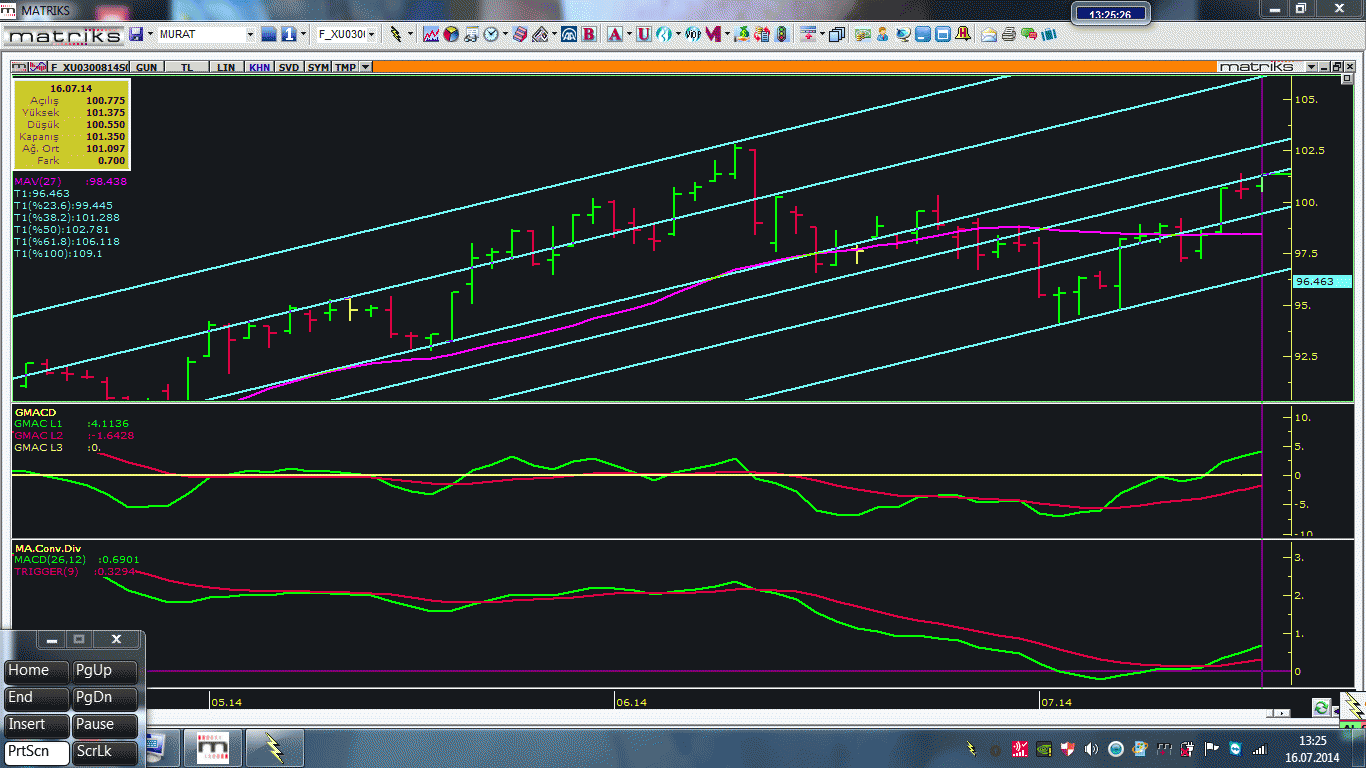The width and height of the screenshot is (1366, 768).
Task: Open the F_XU030 symbol dropdown
Action: [372, 34]
